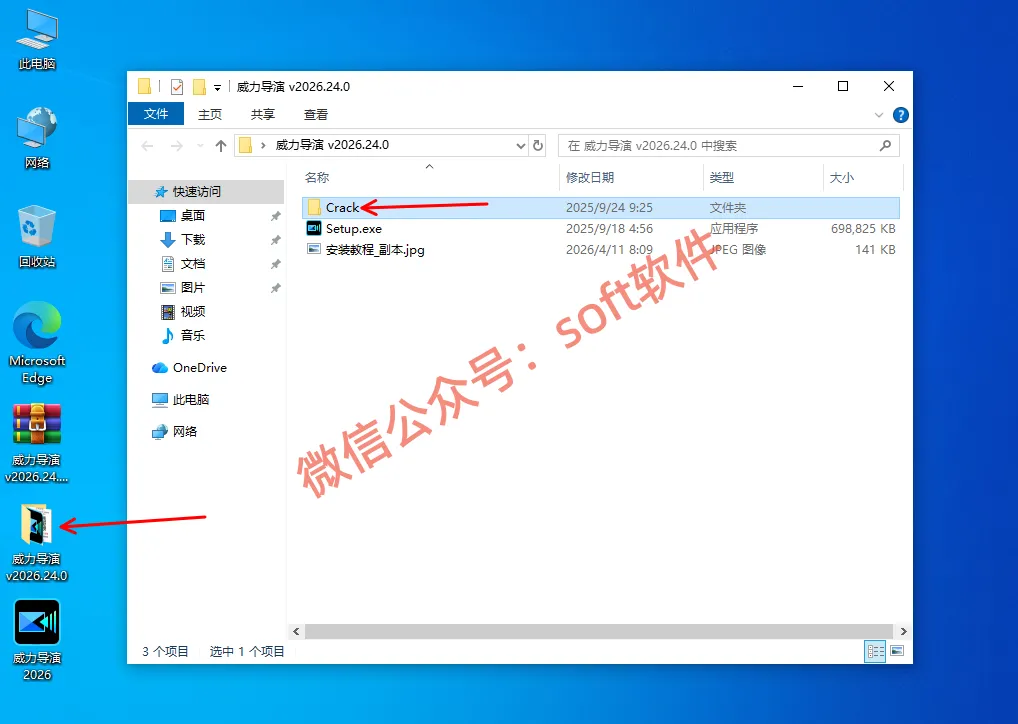Select the 威力导演 2026 app shortcut icon
Screen dimensions: 1018x724
[x=37, y=641]
